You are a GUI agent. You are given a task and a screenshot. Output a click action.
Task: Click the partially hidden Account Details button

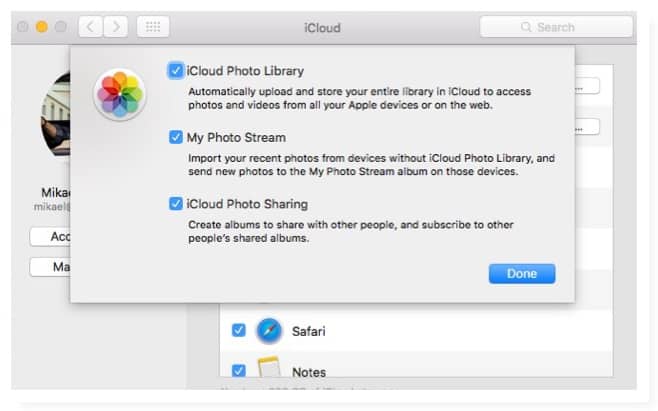[x=50, y=237]
